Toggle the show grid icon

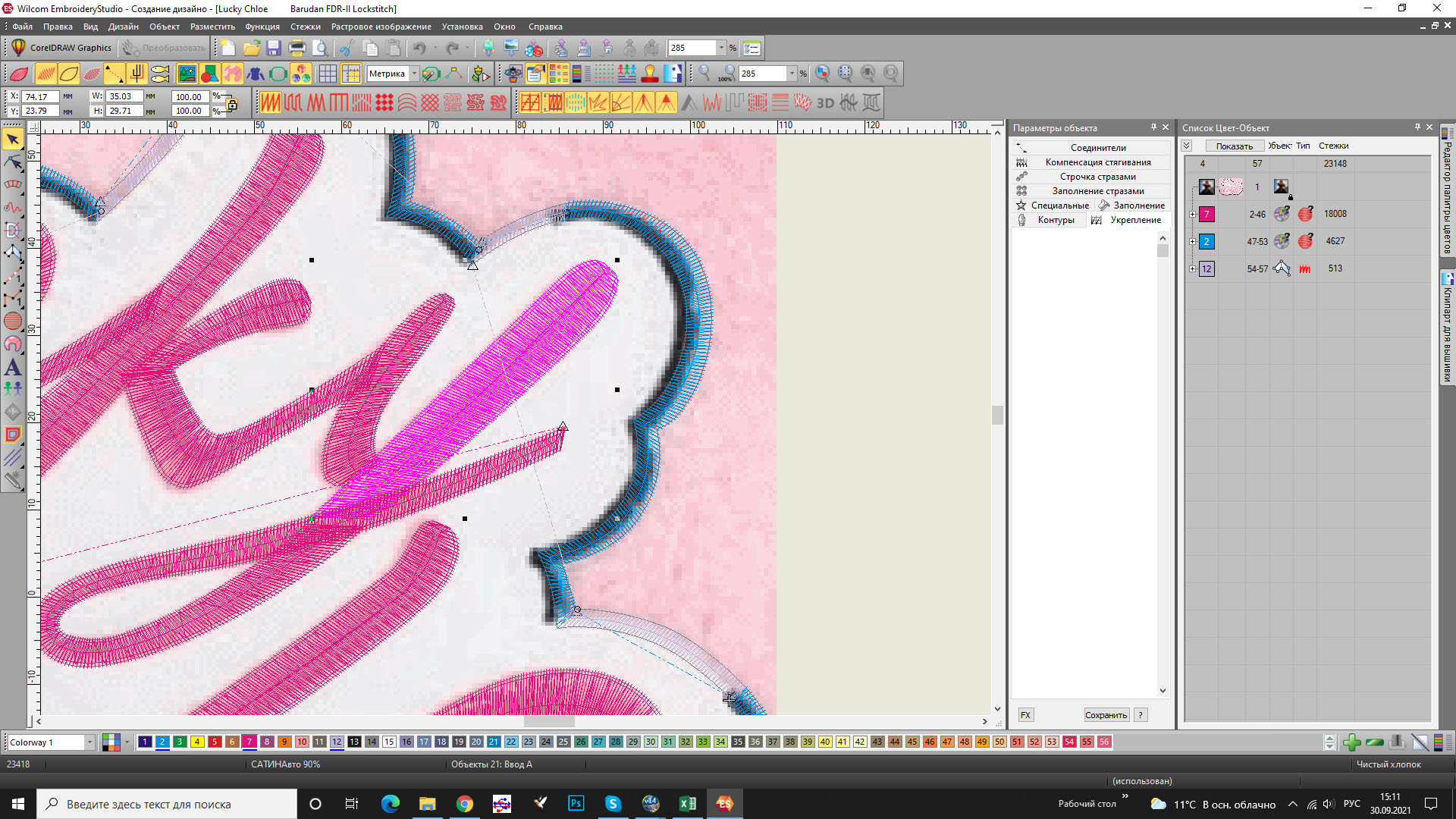328,74
